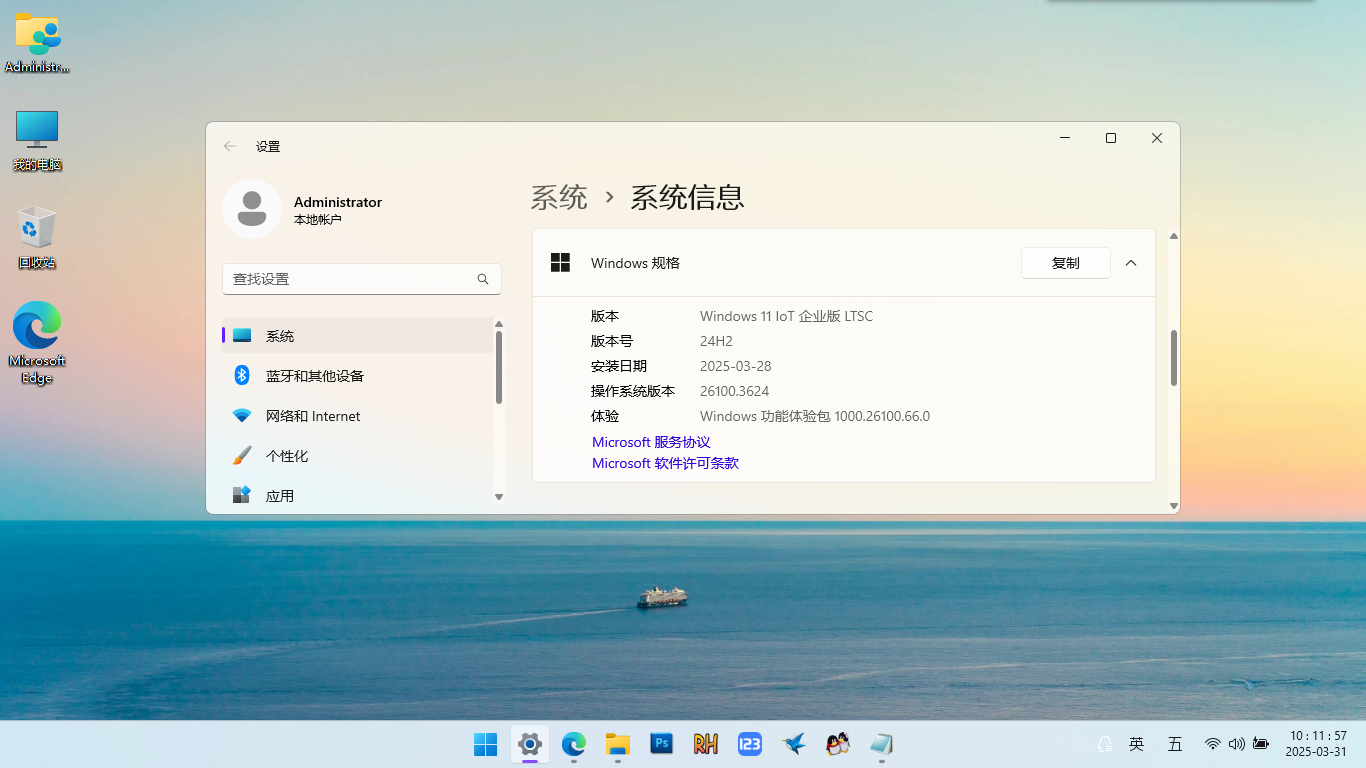Click the Windows 11 IoT 企业版 LTSC text
The height and width of the screenshot is (768, 1366).
[786, 316]
